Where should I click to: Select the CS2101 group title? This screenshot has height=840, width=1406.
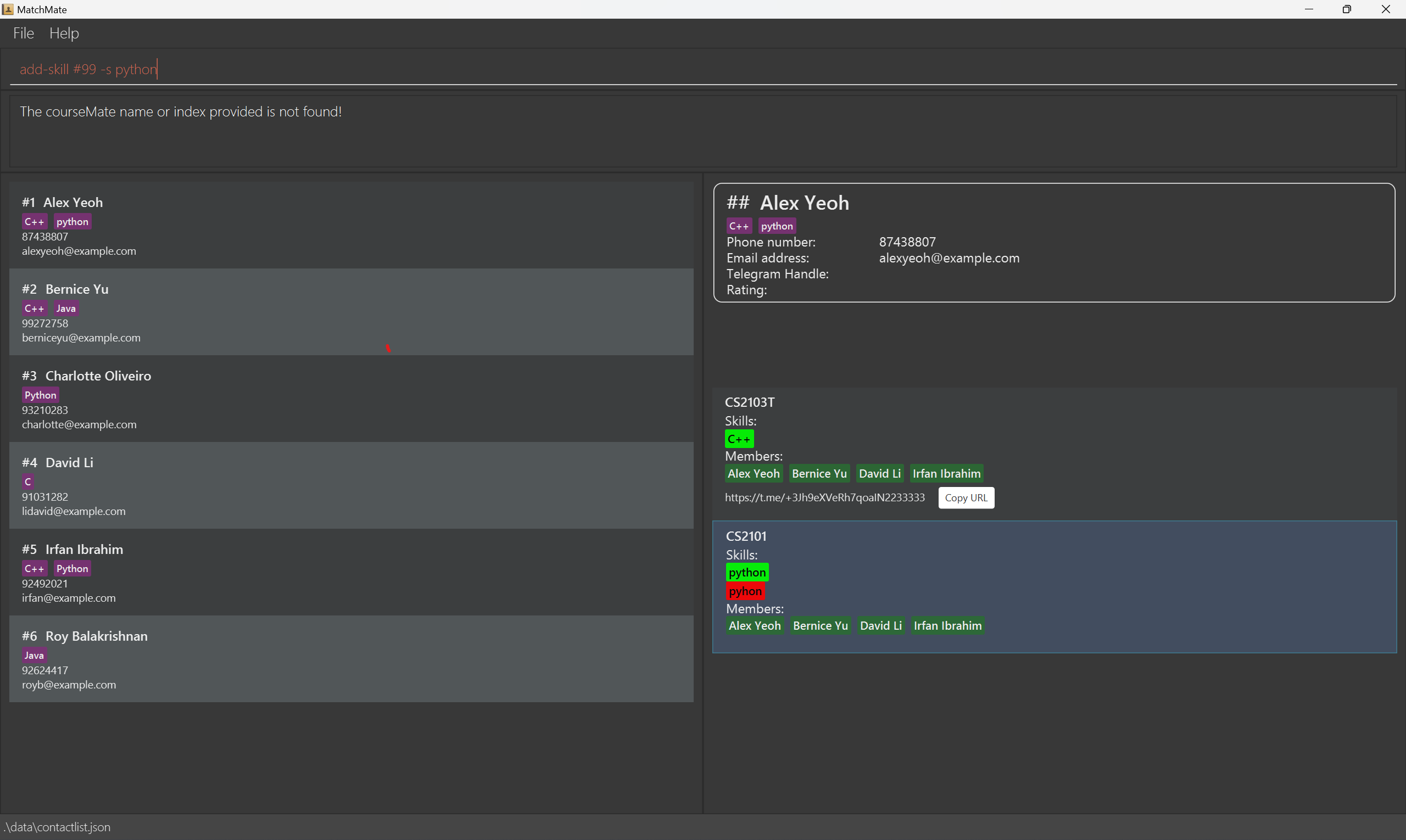[x=746, y=536]
